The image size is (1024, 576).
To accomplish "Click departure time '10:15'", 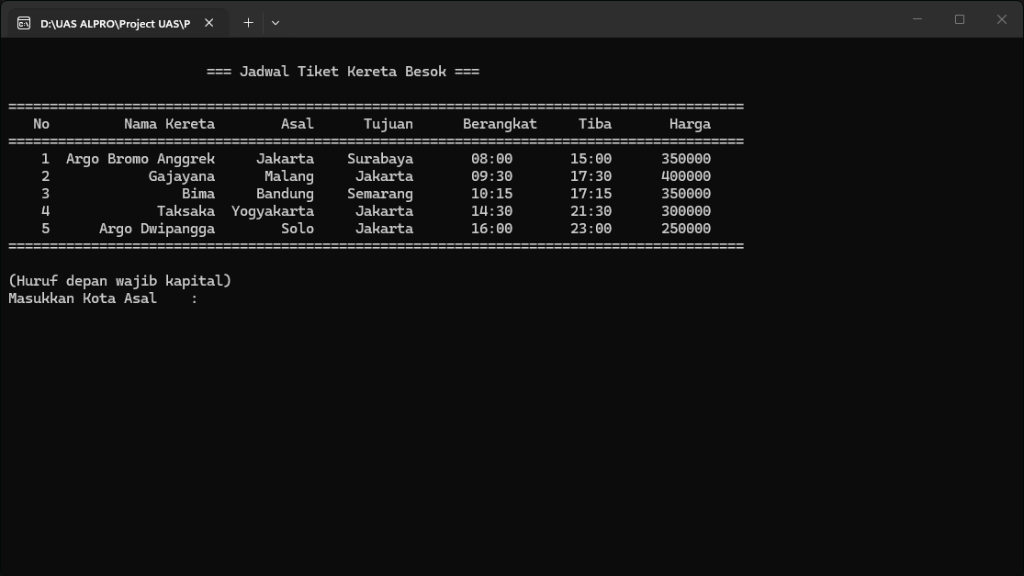I will (x=492, y=194).
